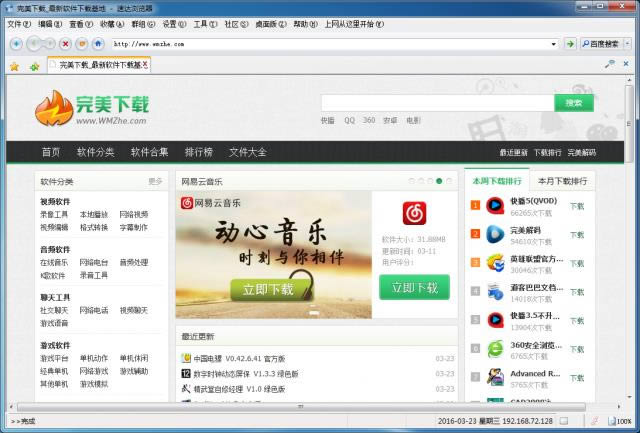The image size is (640, 433).
Task: Select the third carousel dot indicator
Action: (x=430, y=181)
